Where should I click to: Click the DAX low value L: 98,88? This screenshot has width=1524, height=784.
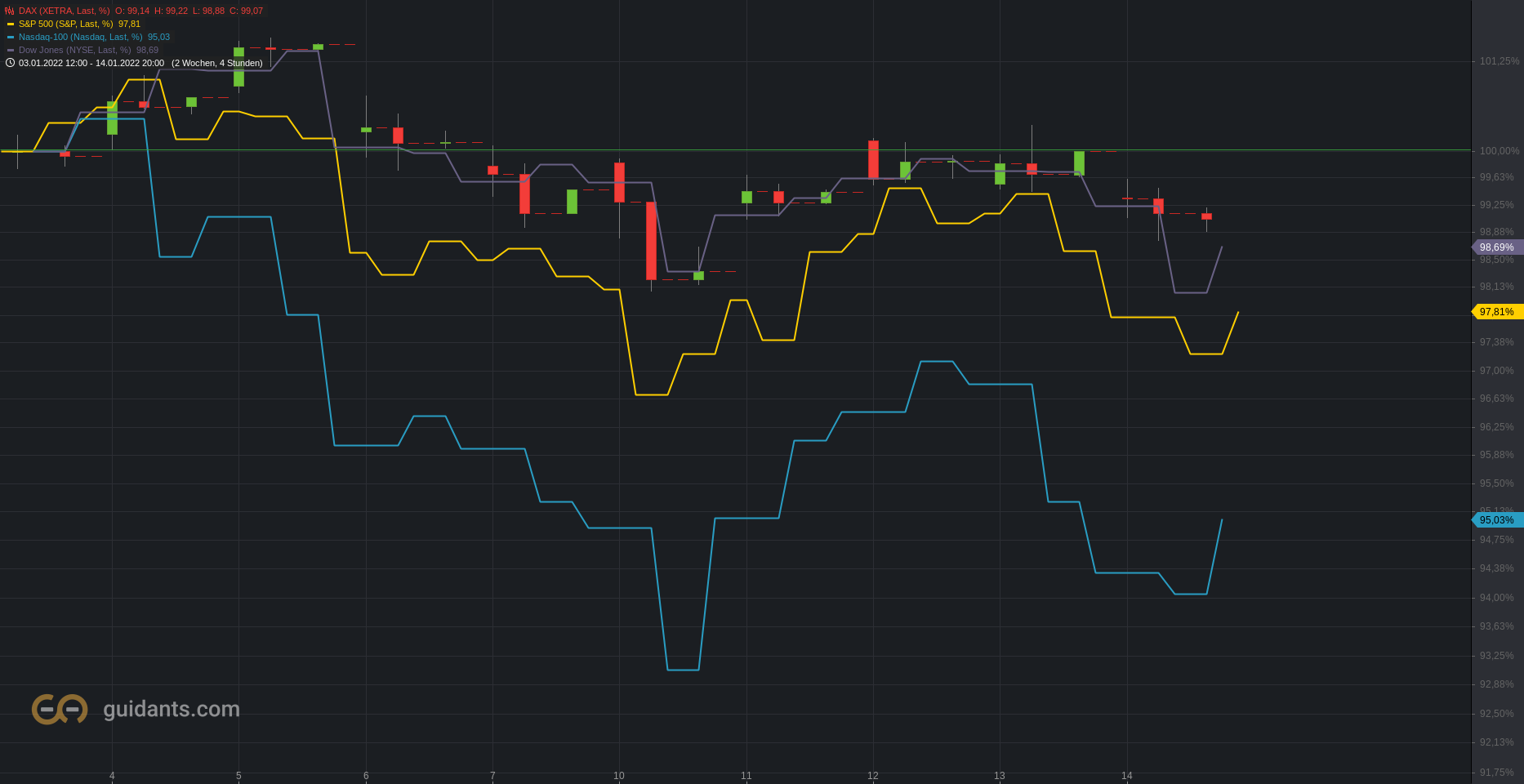[x=208, y=11]
